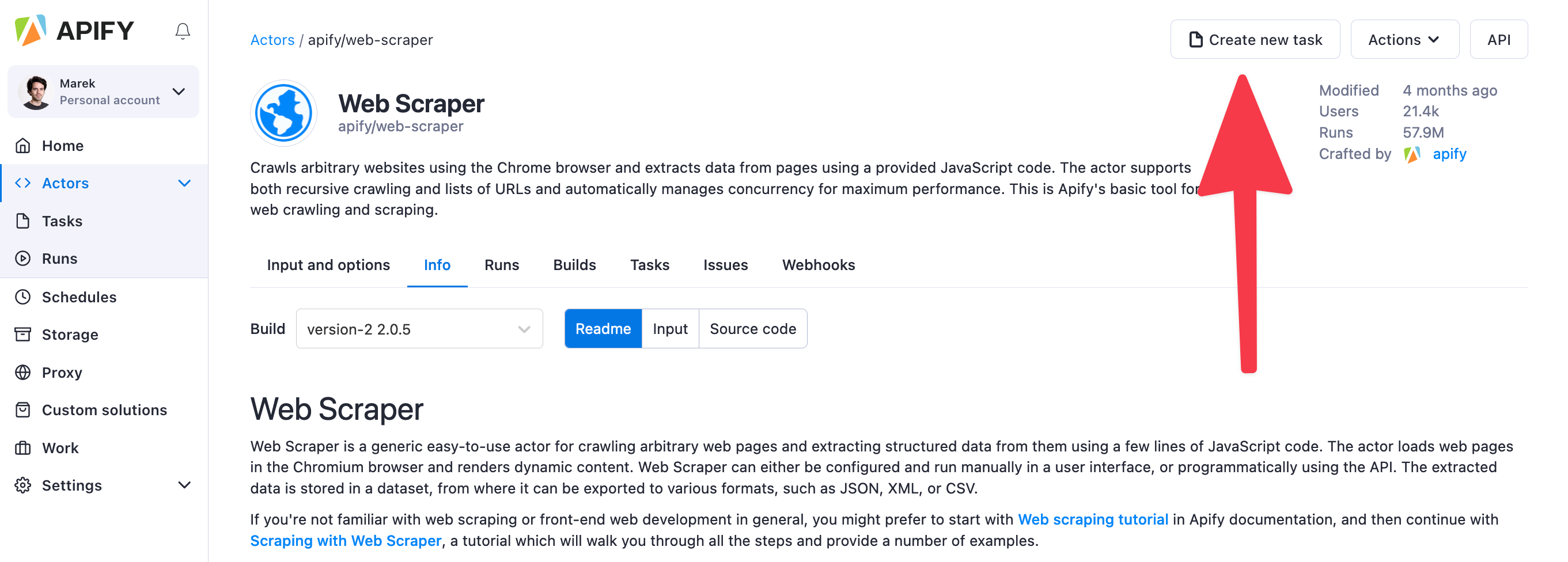Select the Readme view toggle

[x=603, y=329]
